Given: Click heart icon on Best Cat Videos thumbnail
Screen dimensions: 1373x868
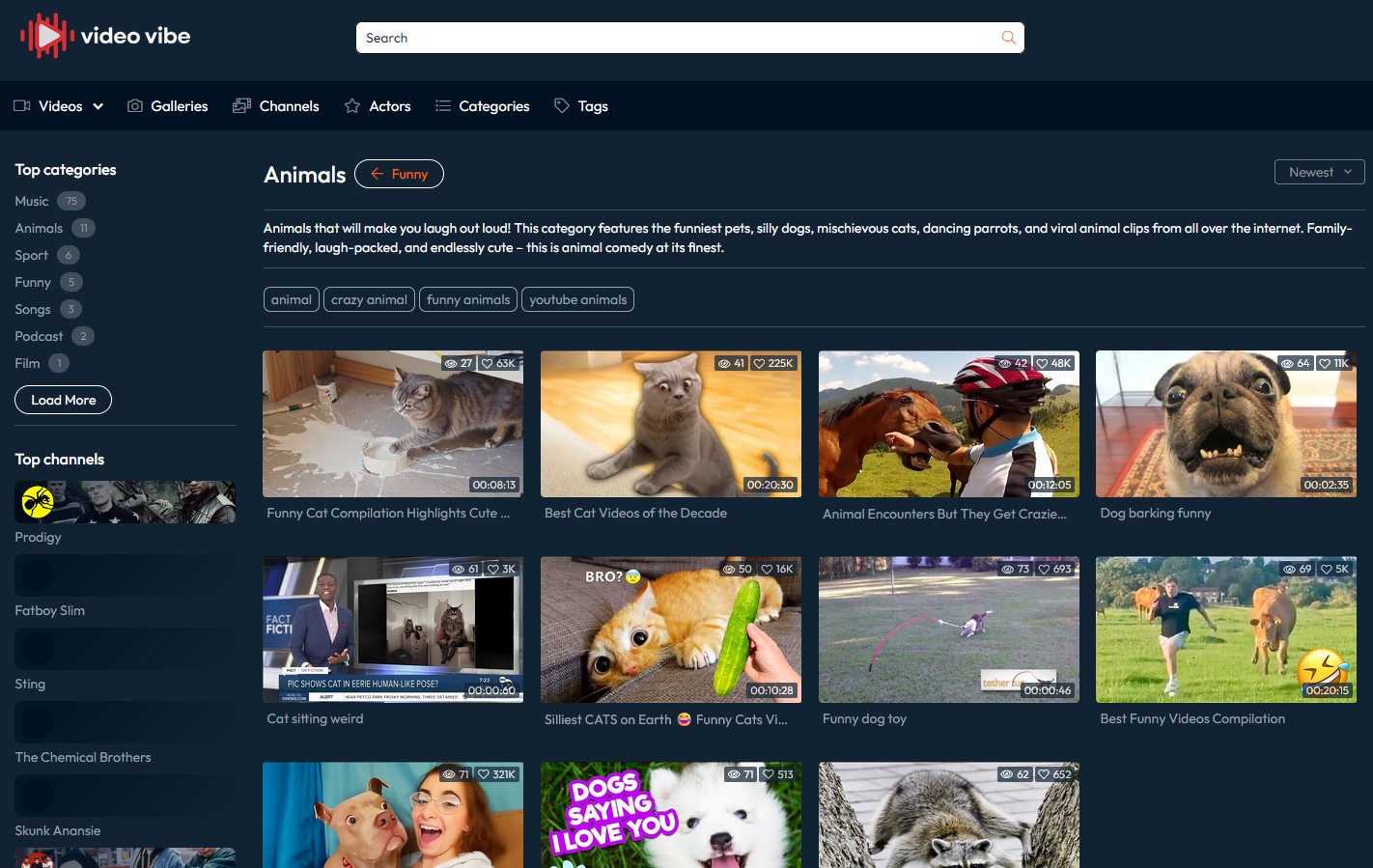Looking at the screenshot, I should 759,364.
